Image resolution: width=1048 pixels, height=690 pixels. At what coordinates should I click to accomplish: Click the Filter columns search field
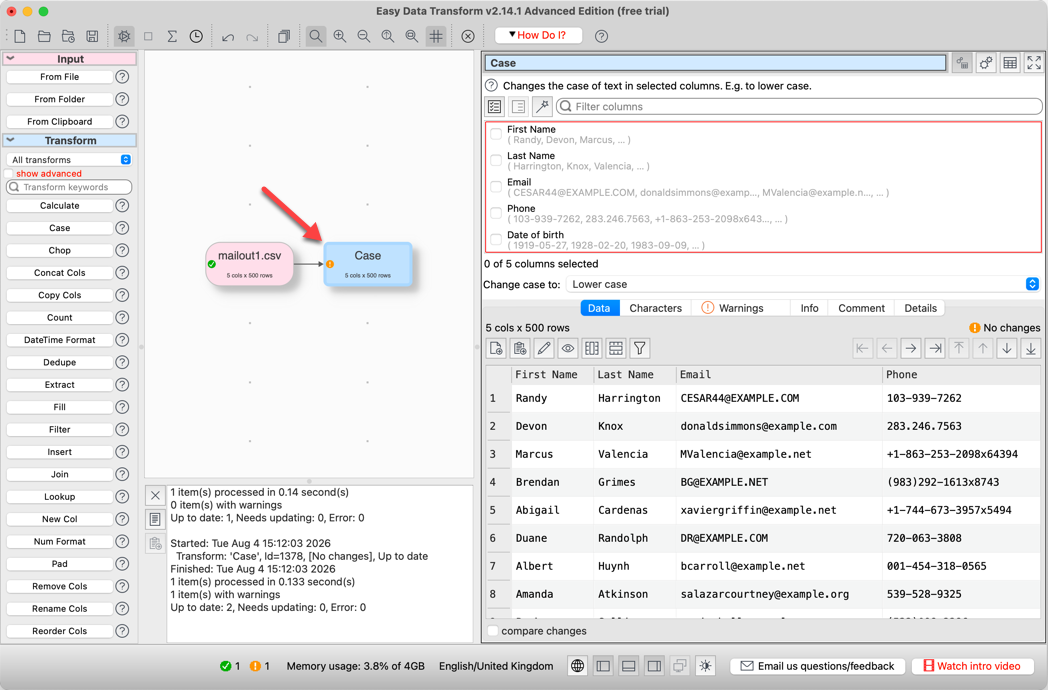coord(799,106)
